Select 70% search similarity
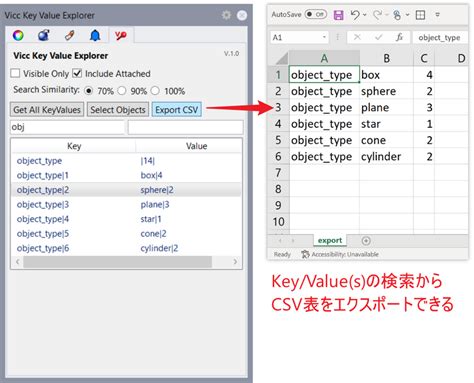 pos(89,91)
